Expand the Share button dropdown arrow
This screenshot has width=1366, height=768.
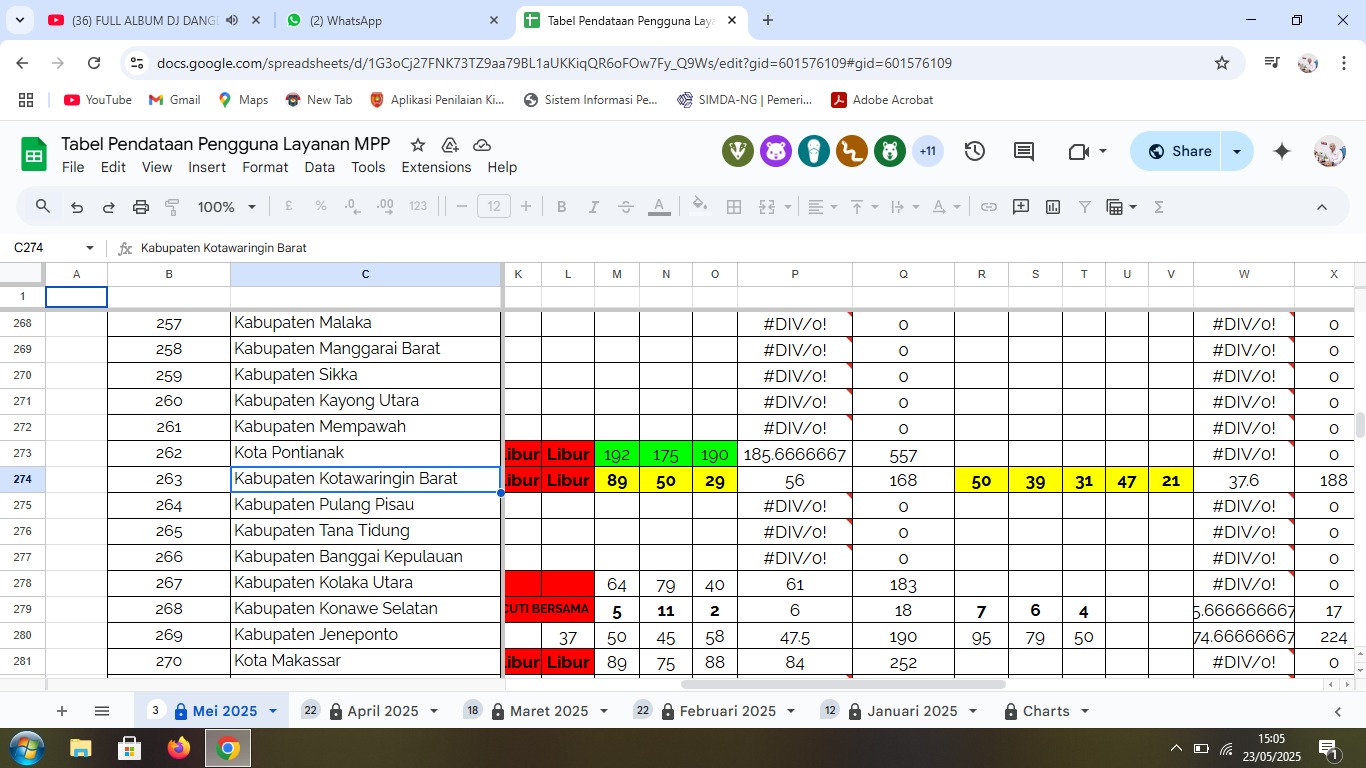pyautogui.click(x=1237, y=151)
